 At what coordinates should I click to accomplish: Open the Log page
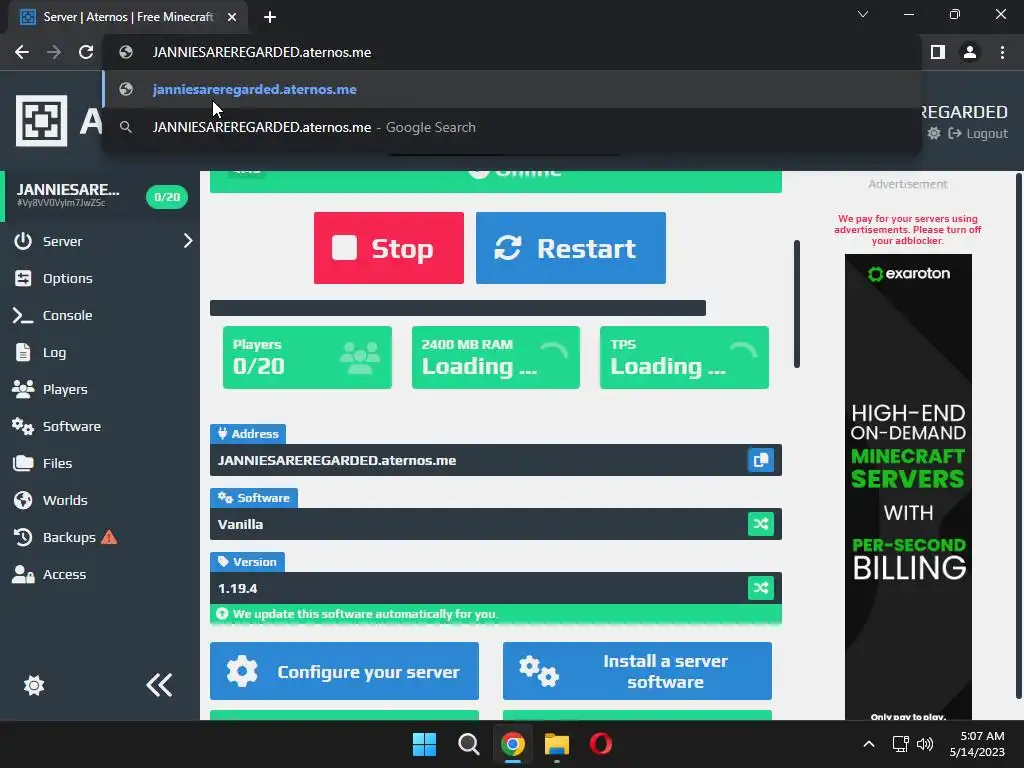(x=54, y=353)
